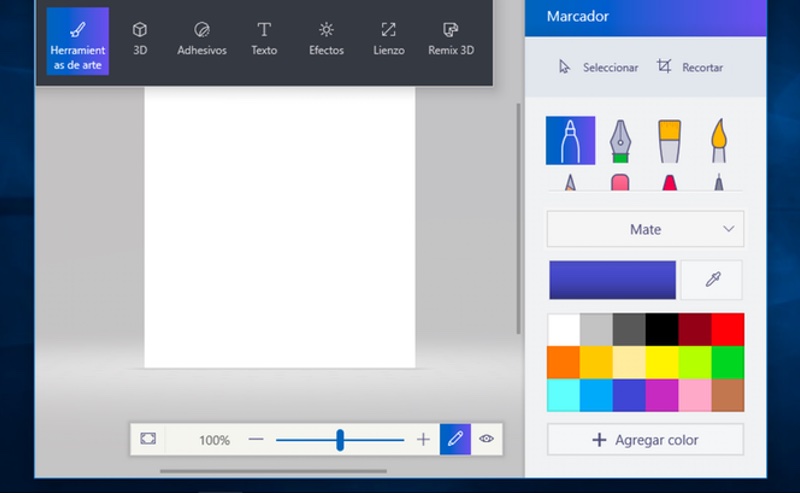Pick the dark gray color swatch

[629, 330]
